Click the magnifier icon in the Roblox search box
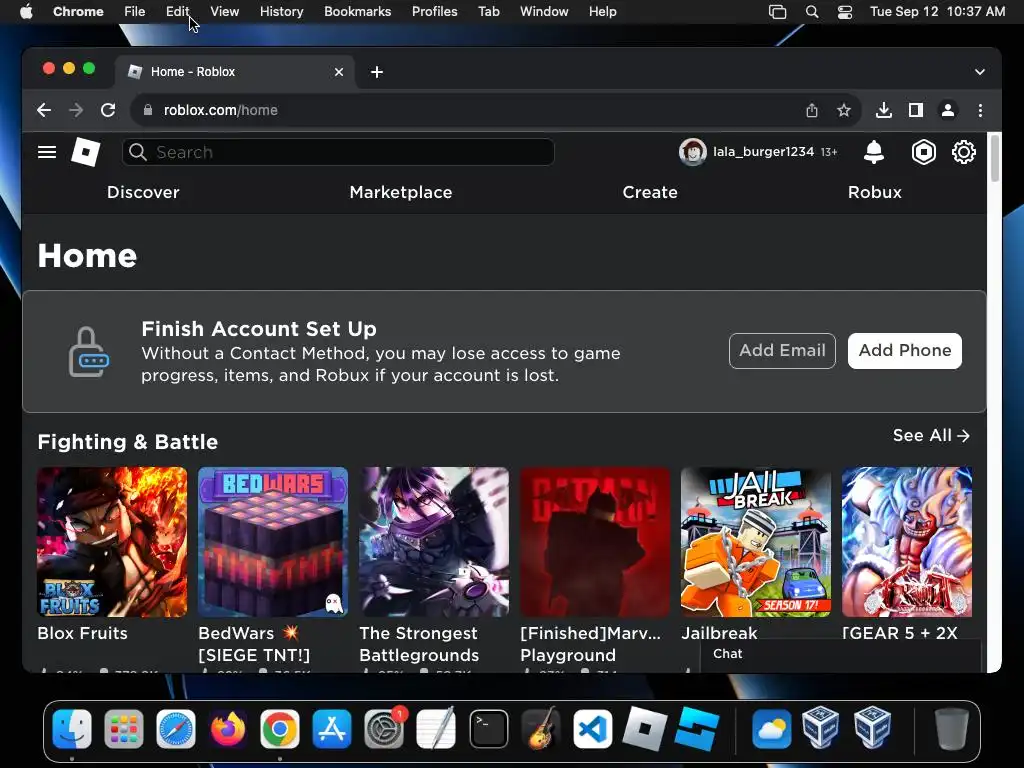The width and height of the screenshot is (1024, 768). tap(137, 152)
